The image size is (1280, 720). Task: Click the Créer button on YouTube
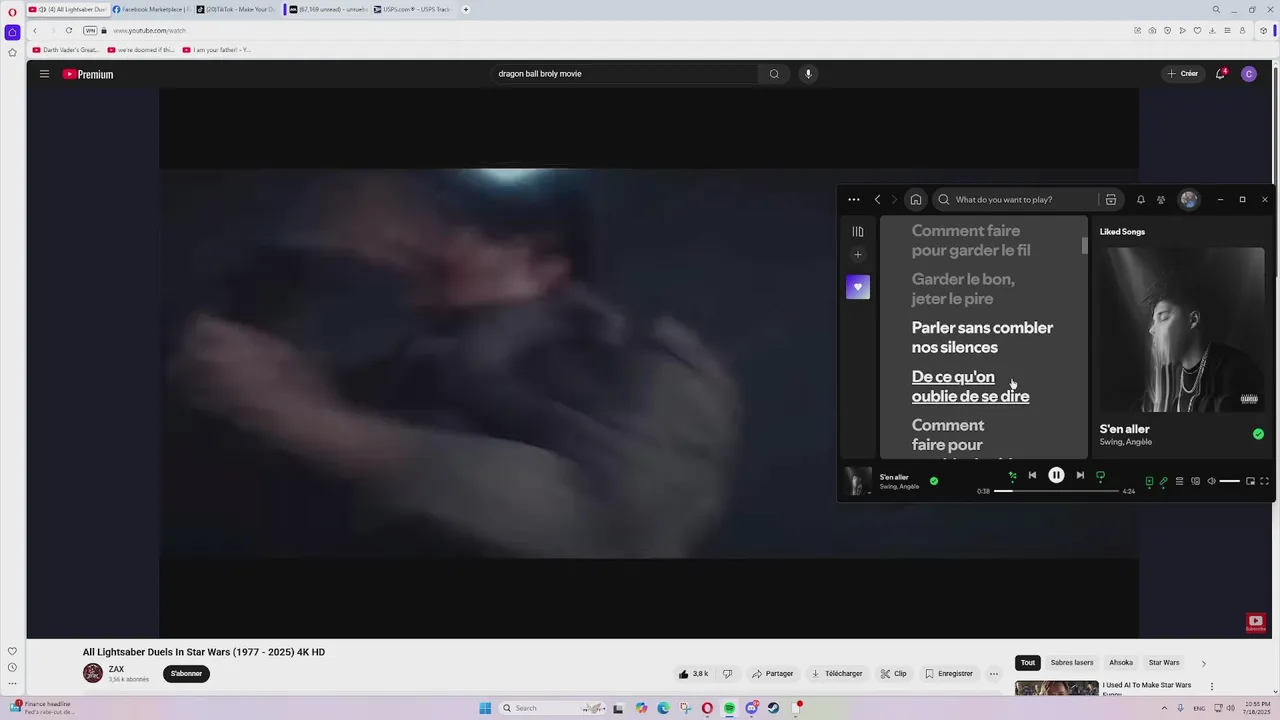click(1182, 74)
